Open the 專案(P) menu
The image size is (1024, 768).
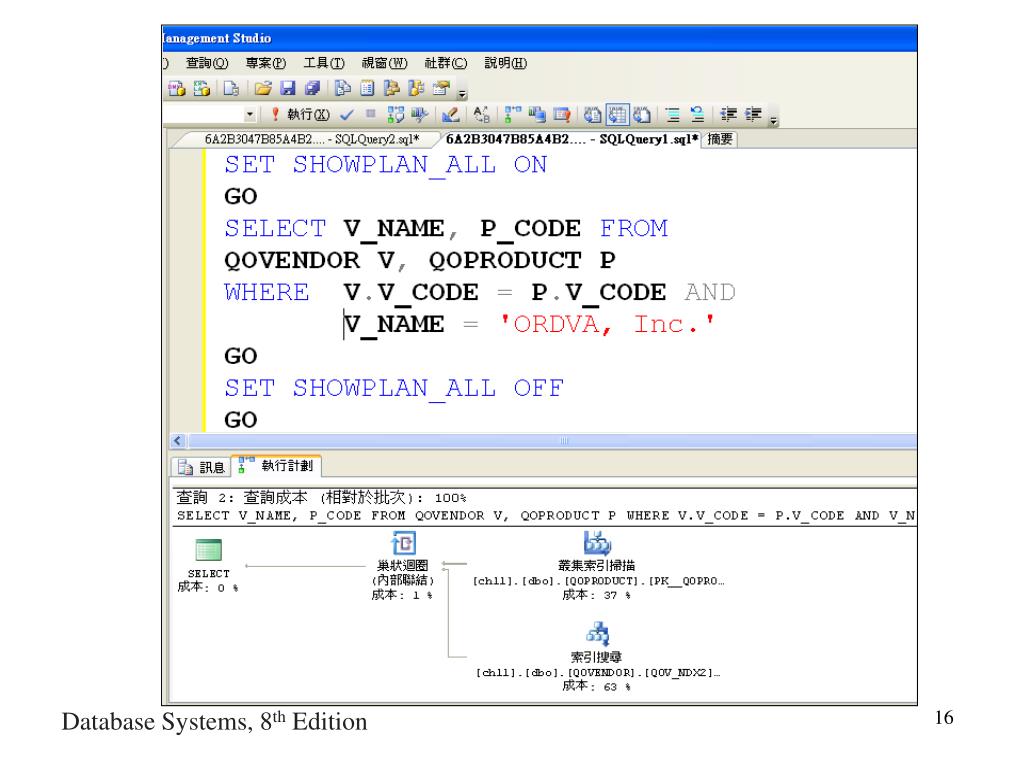[265, 63]
